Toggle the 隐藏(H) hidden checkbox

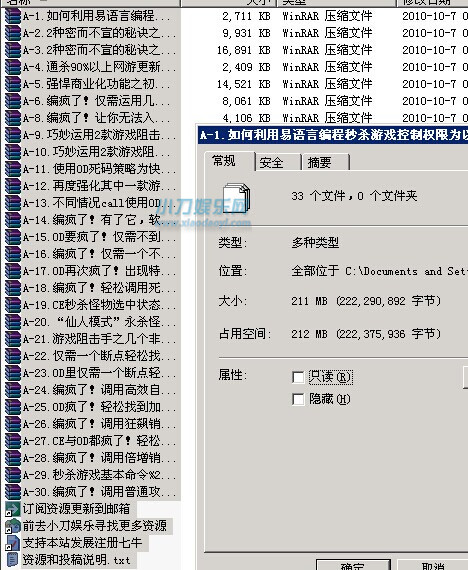click(298, 400)
